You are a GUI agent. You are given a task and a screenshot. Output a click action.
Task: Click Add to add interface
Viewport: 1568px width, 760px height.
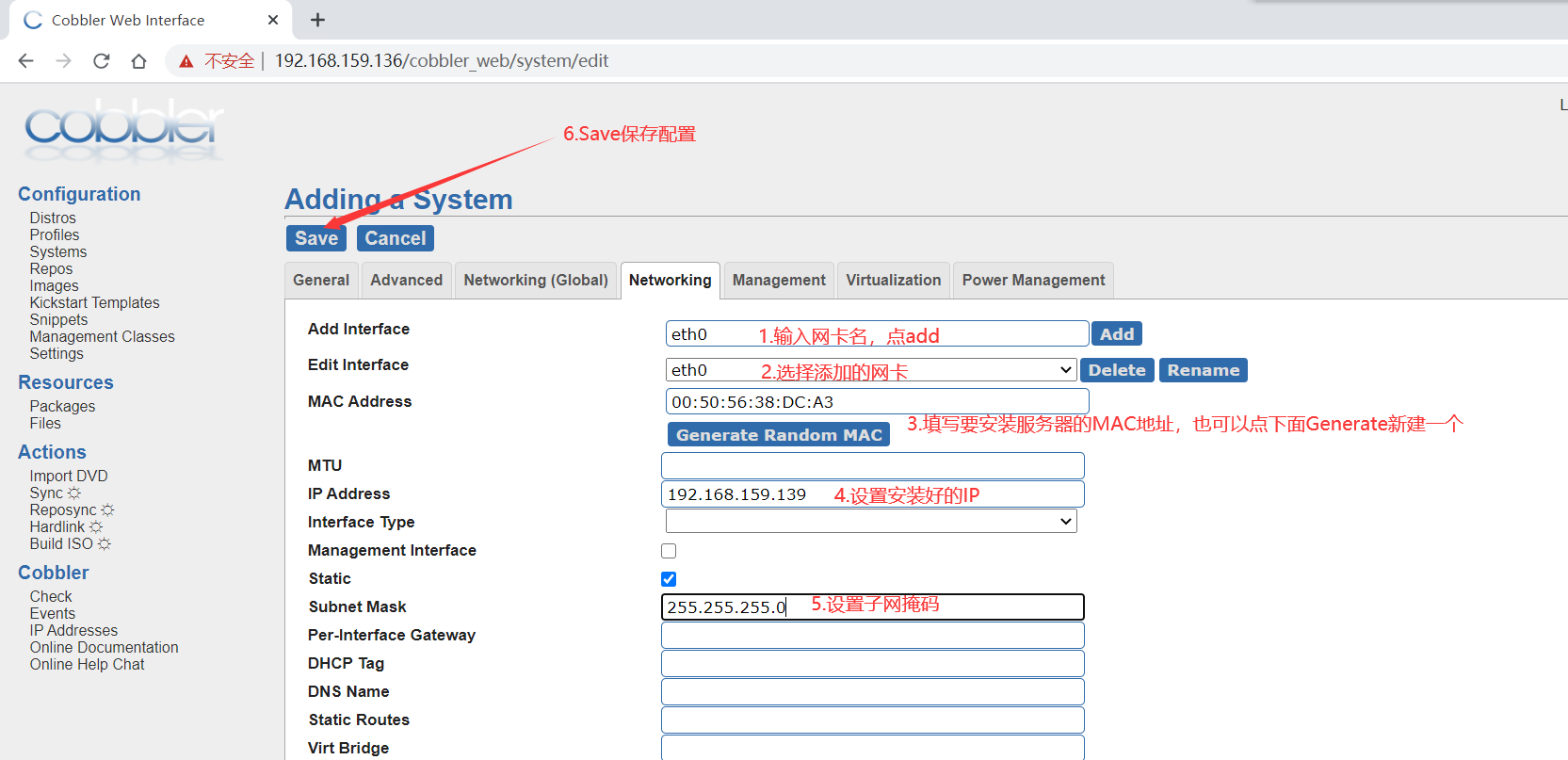[x=1117, y=334]
